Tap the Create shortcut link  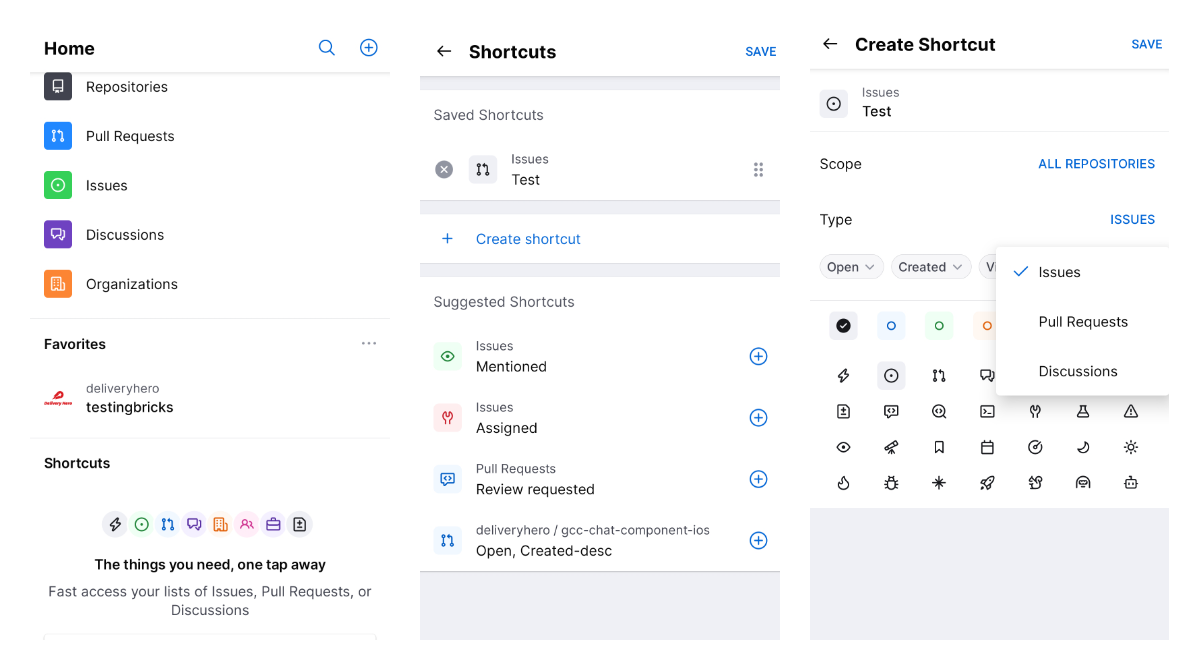point(528,239)
